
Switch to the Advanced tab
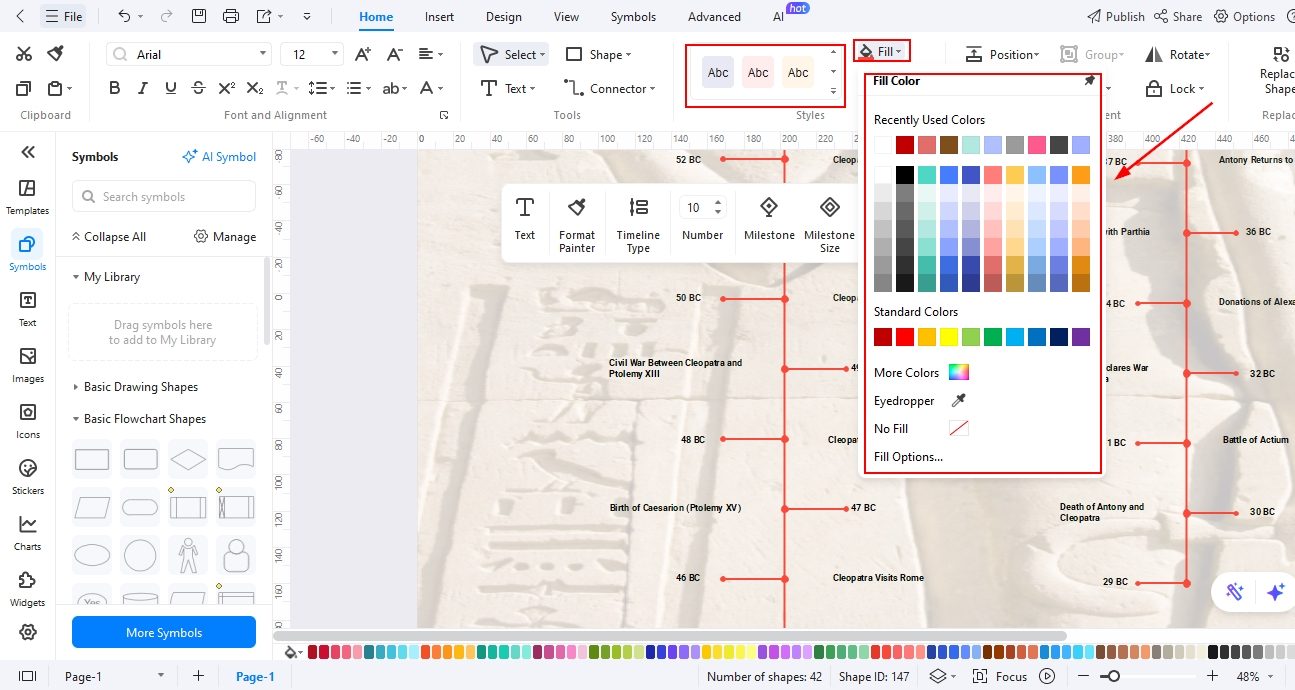pos(714,16)
